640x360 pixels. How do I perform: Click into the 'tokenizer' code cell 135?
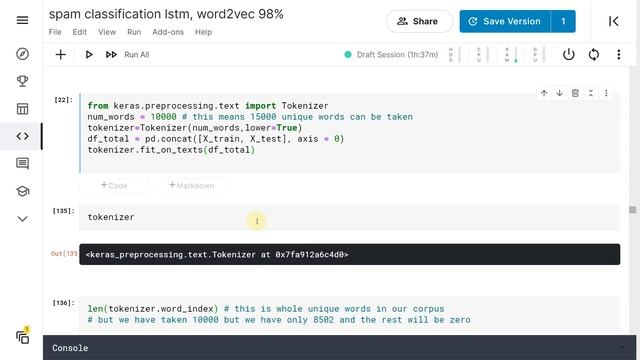click(x=349, y=217)
